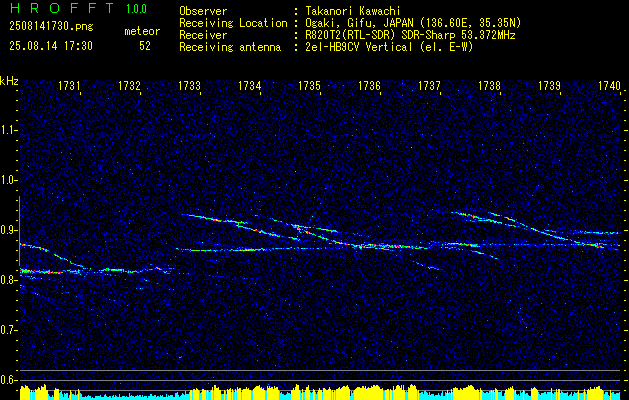629x400 pixels.
Task: Click the filename 2508141730.png
Action: point(51,27)
